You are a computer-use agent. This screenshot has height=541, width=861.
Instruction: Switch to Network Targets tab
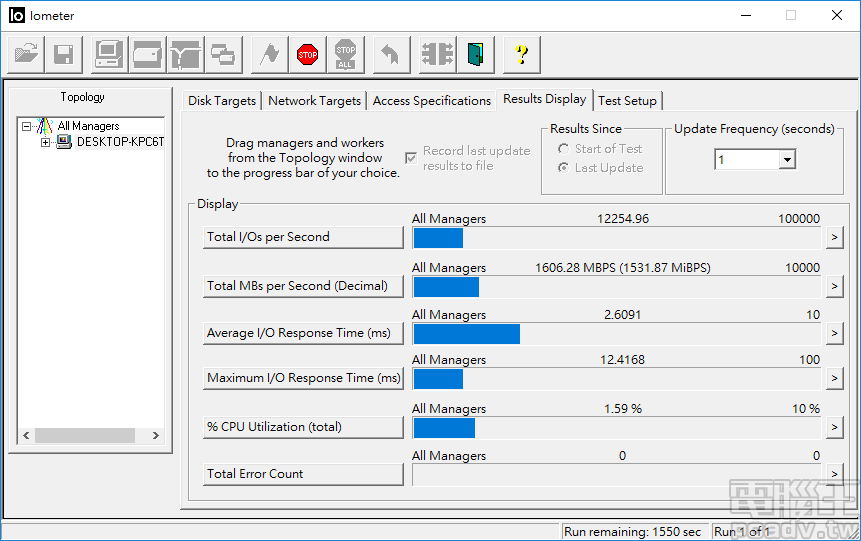(x=315, y=101)
